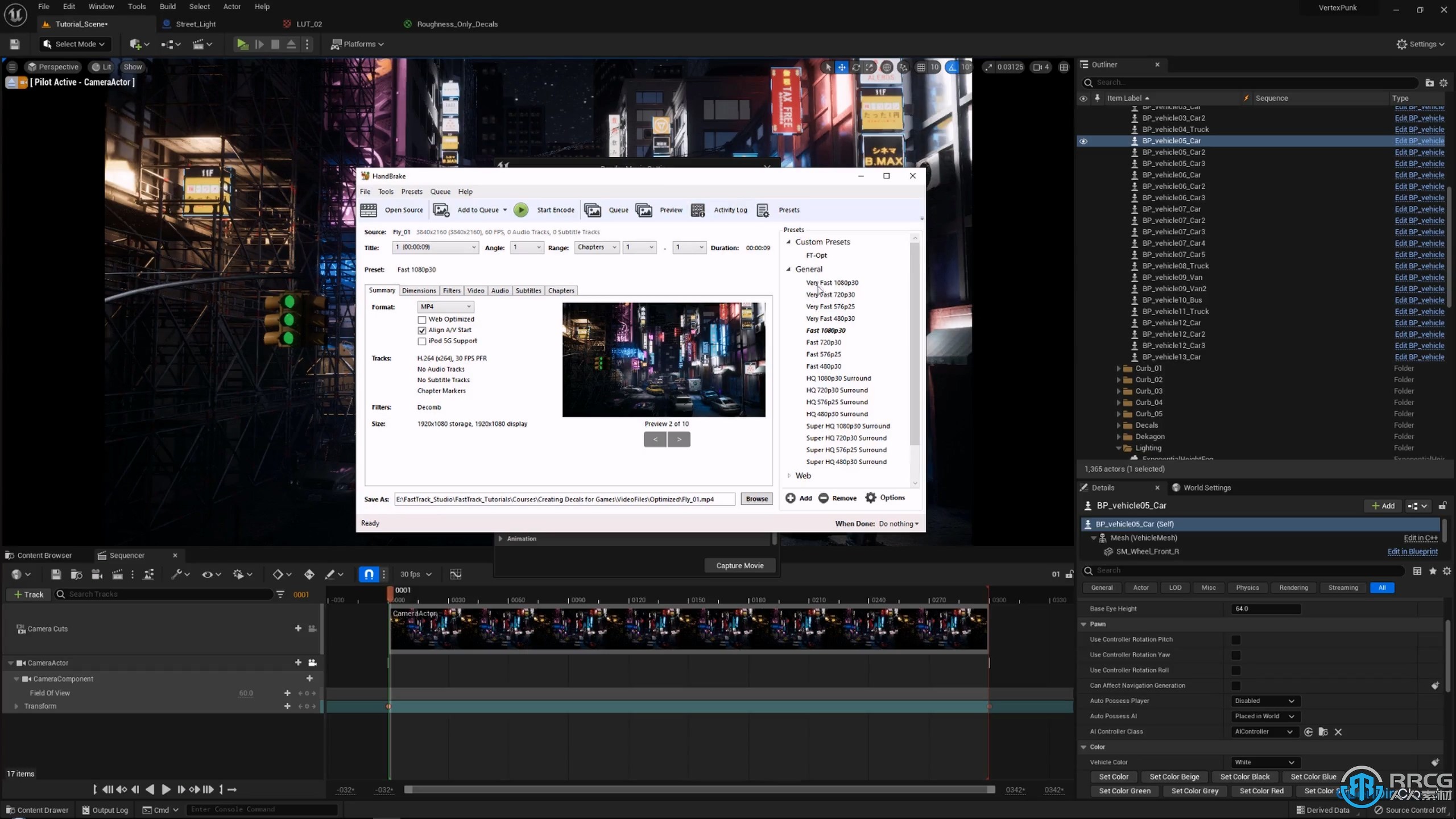Screen dimensions: 1456x819
Task: Open the Filters tab in HandBrake
Action: tap(451, 290)
